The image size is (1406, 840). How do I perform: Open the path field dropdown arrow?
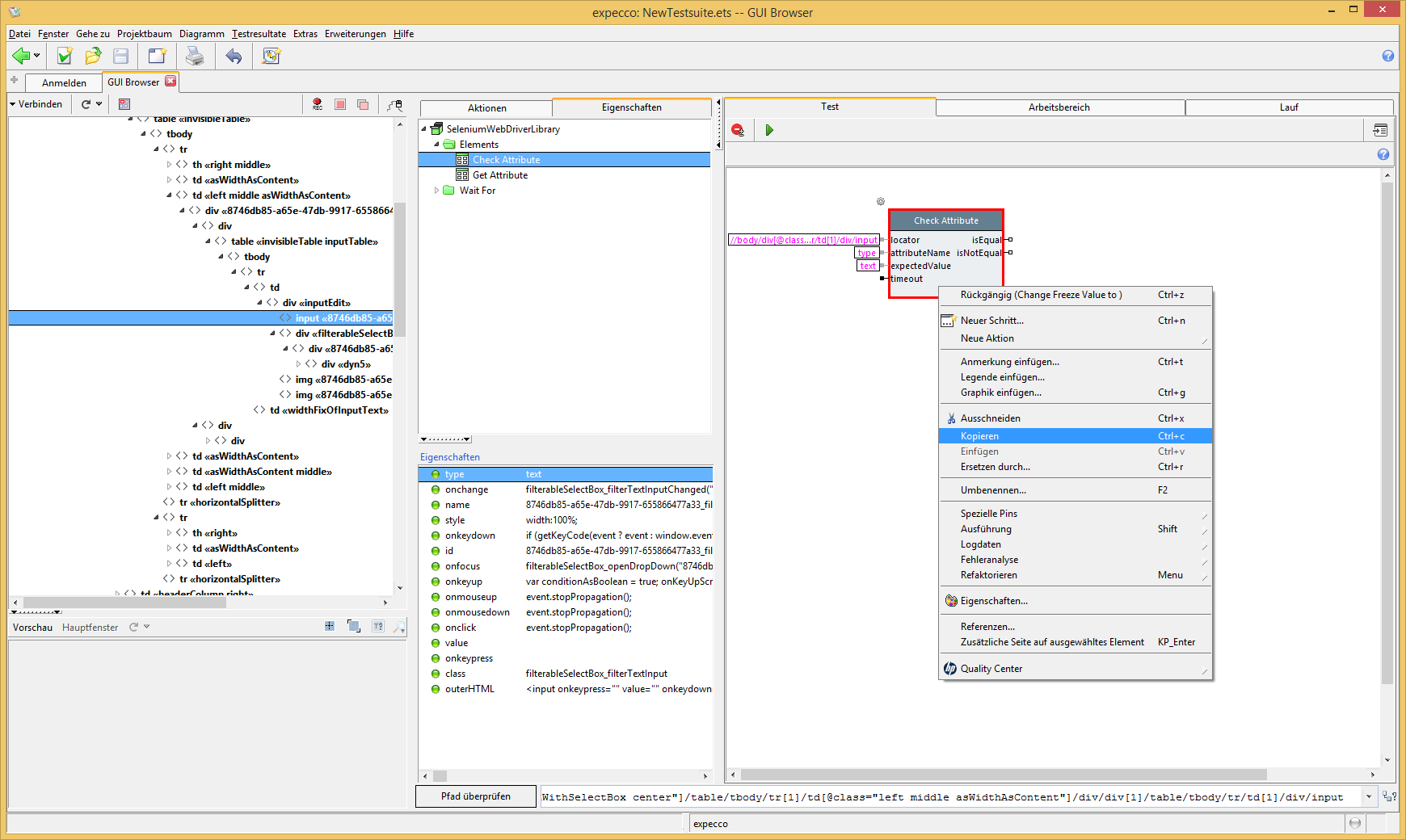tap(1369, 797)
